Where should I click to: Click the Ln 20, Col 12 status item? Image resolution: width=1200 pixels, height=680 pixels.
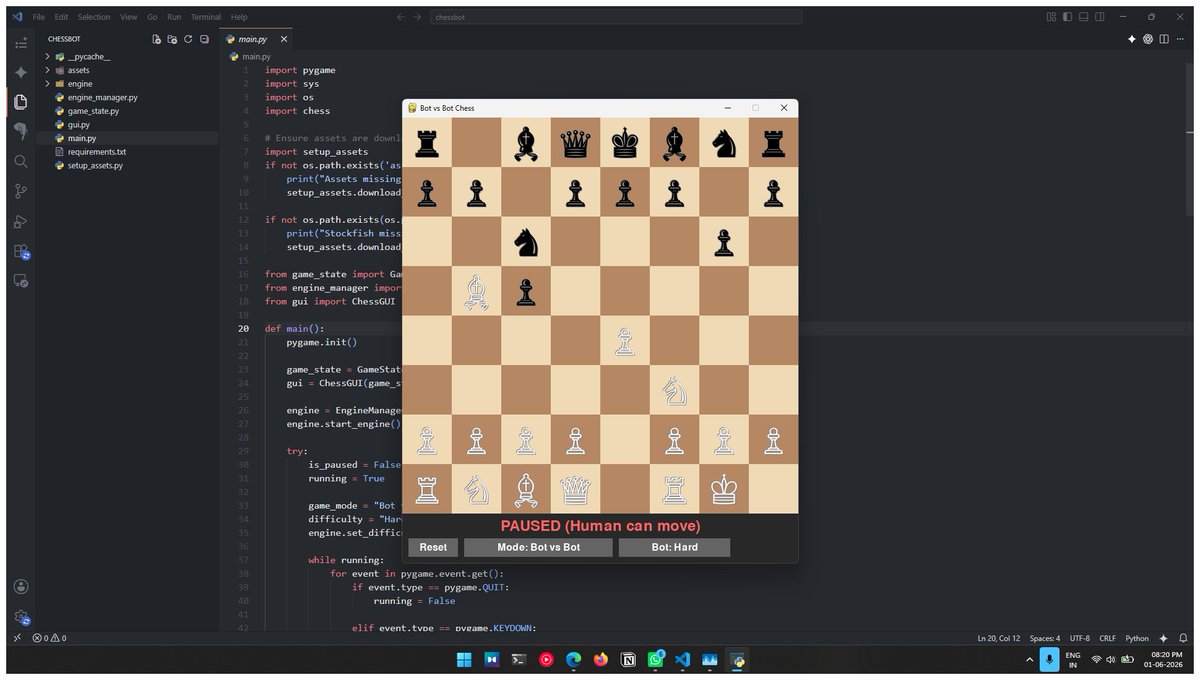pyautogui.click(x=998, y=638)
